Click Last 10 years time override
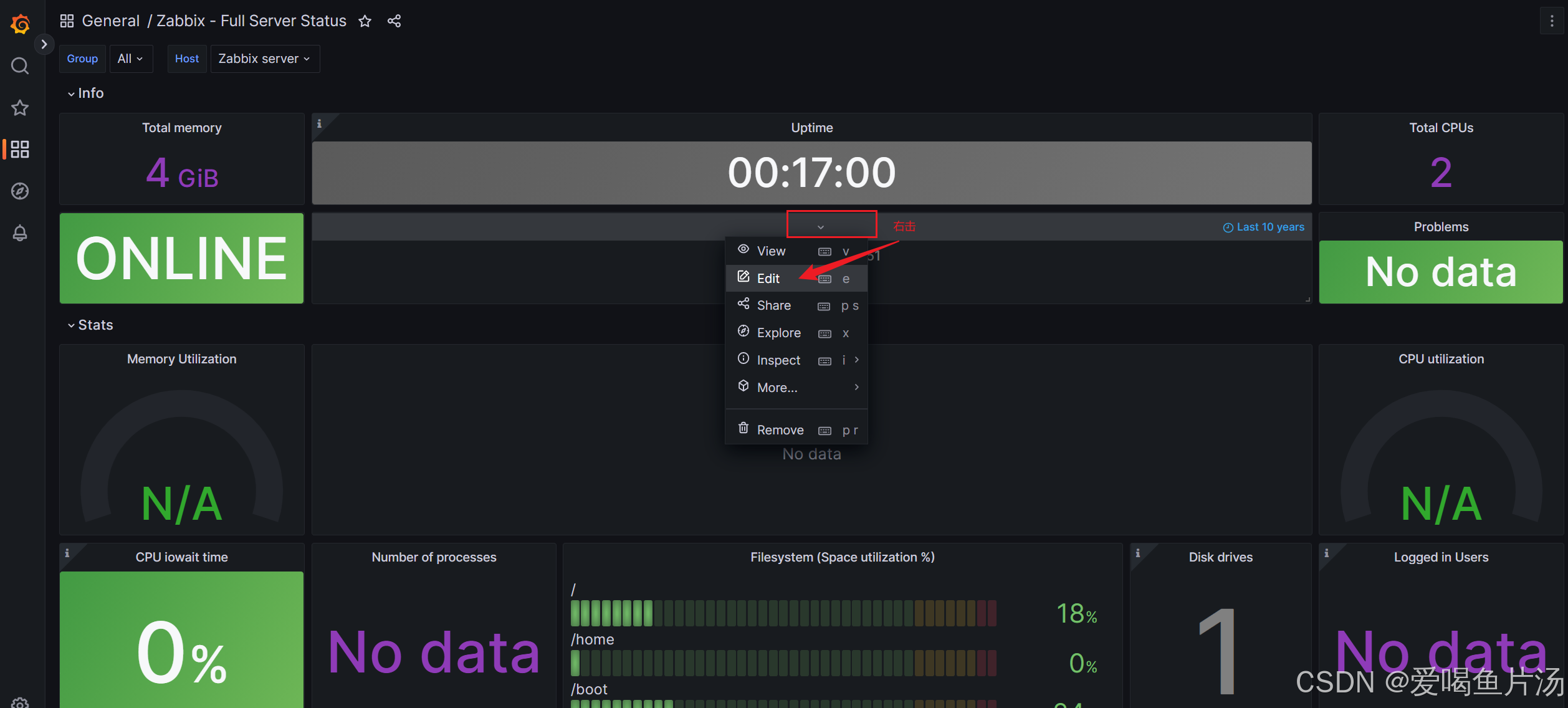This screenshot has width=1568, height=708. pos(1264,227)
